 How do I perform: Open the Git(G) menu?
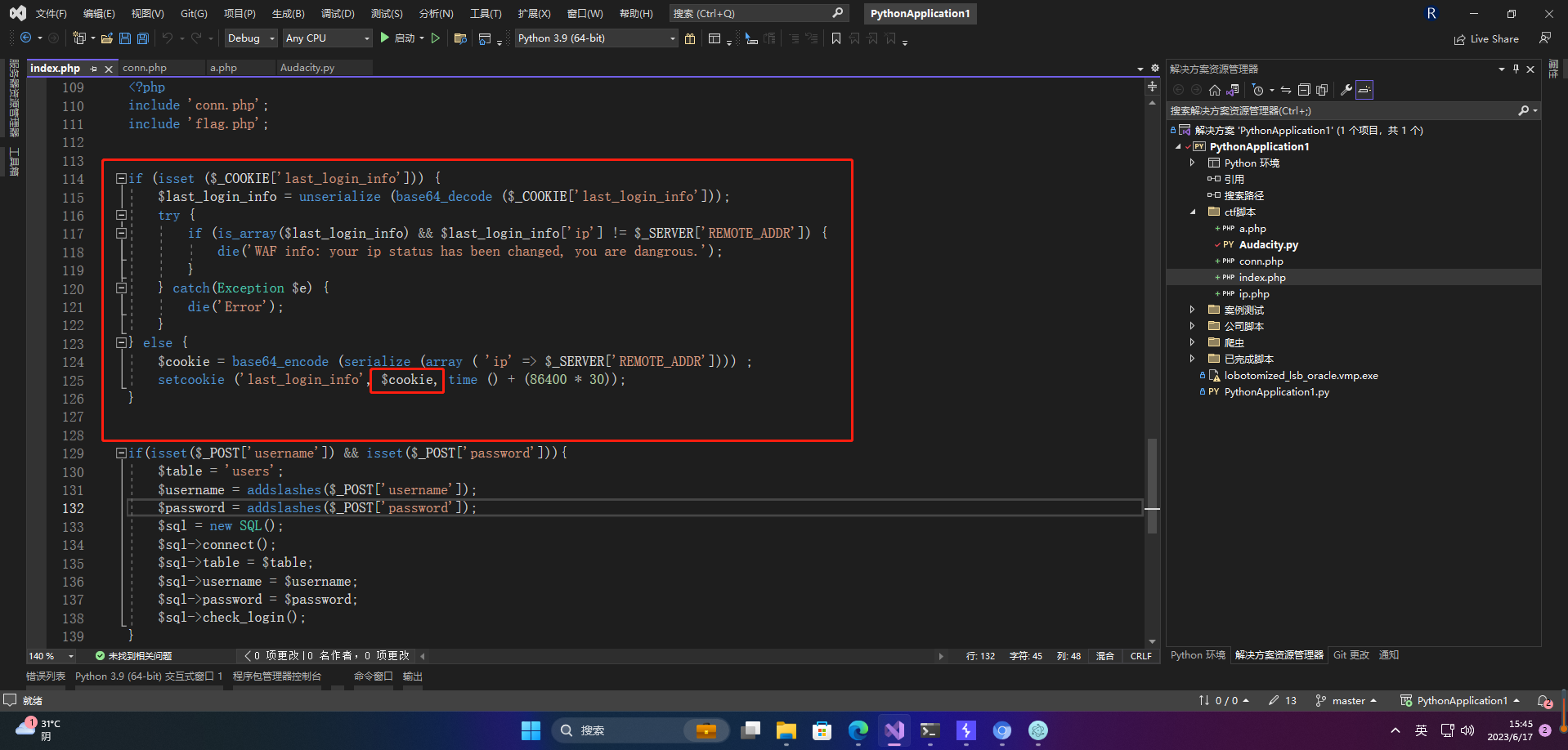coord(194,14)
